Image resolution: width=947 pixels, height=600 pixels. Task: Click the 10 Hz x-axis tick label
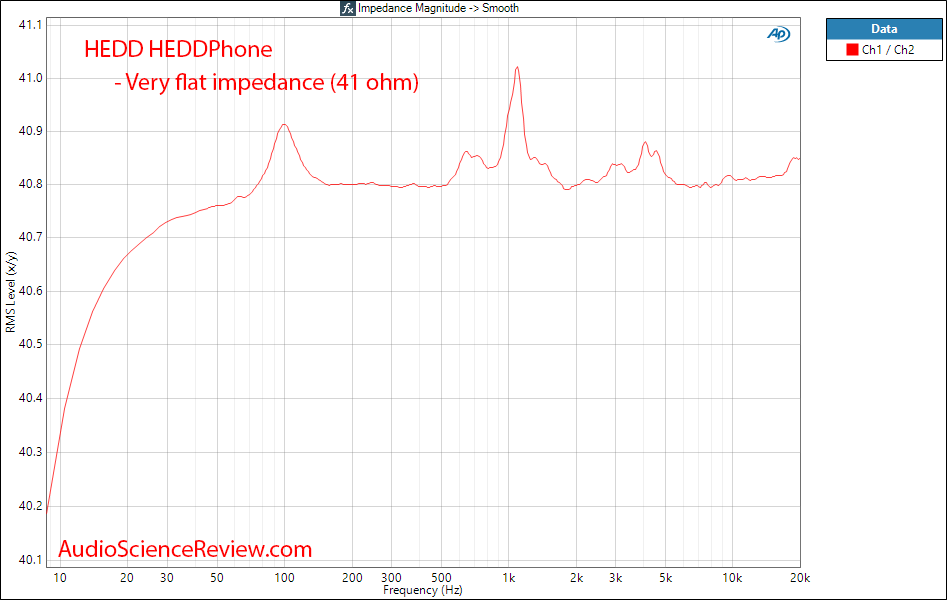[x=60, y=578]
